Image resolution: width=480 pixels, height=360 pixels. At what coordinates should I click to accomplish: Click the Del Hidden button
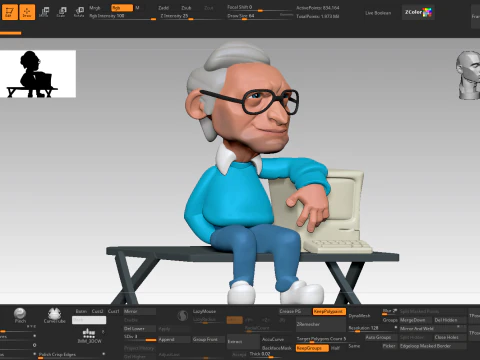click(450, 320)
